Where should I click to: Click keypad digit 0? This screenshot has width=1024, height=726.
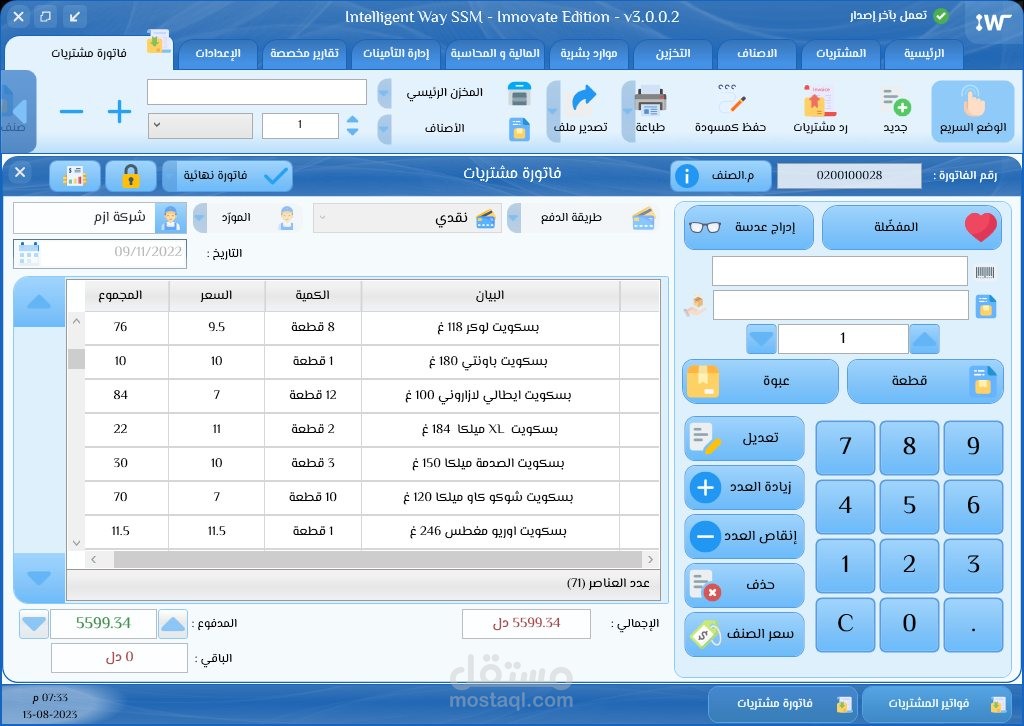(x=909, y=624)
